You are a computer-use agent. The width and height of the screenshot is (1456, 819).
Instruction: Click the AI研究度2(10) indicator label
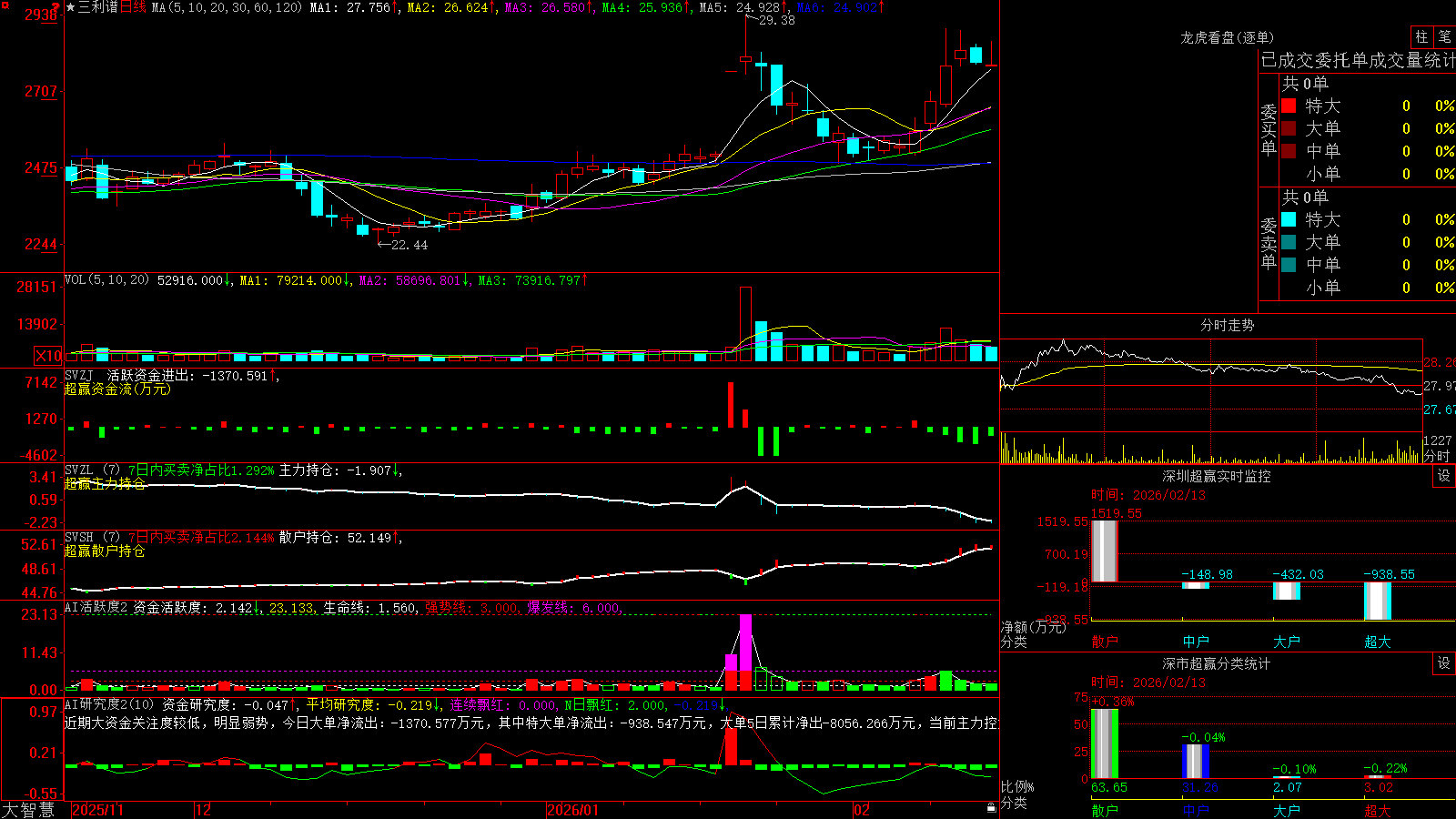tap(109, 704)
